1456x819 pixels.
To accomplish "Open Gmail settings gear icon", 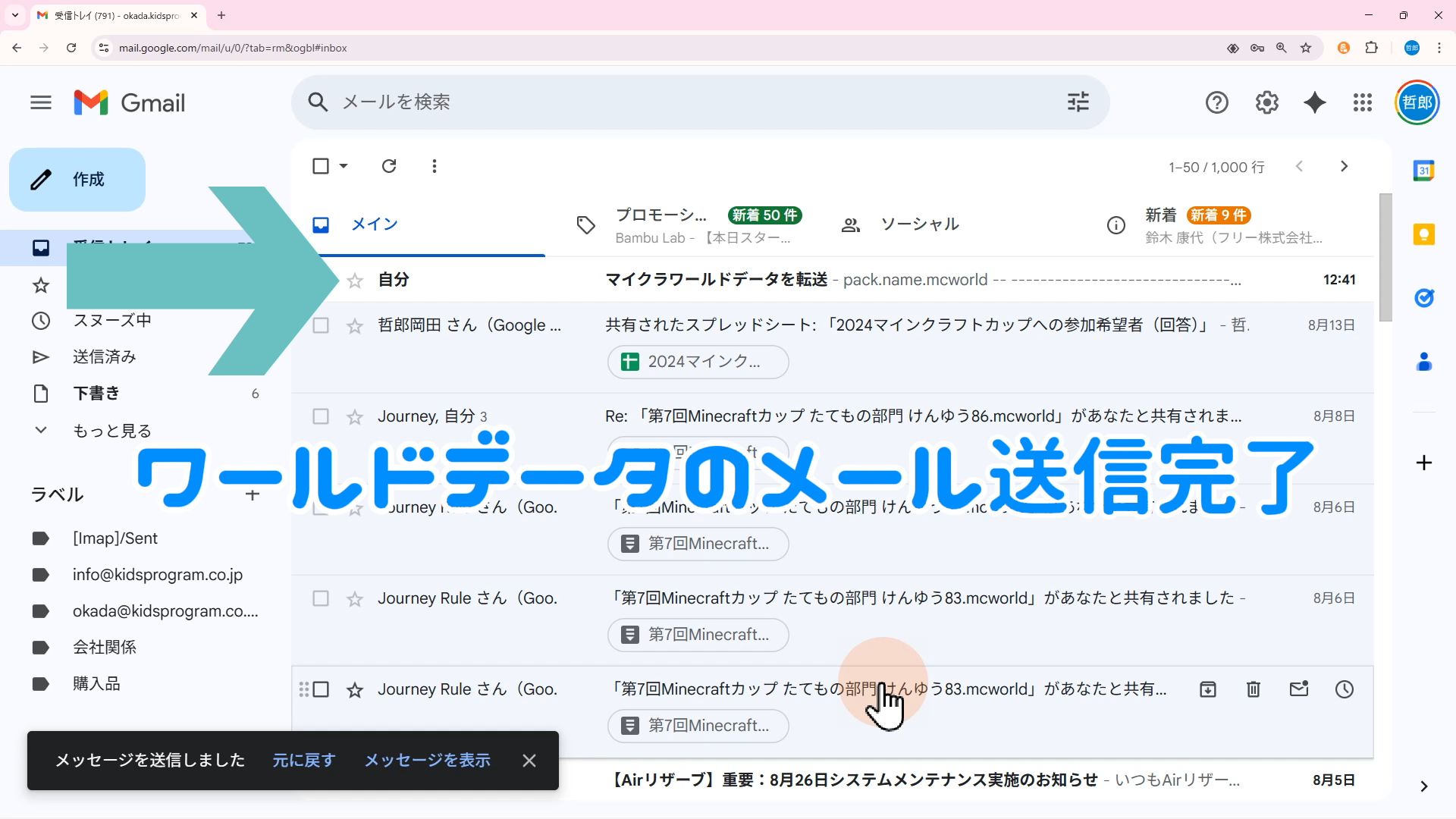I will click(1266, 102).
